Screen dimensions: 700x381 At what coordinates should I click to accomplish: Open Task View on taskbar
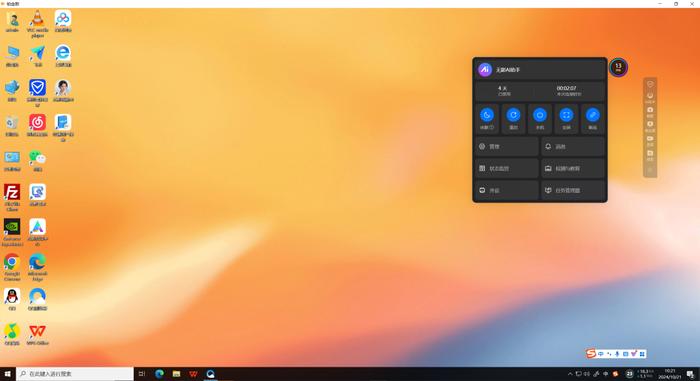[x=142, y=374]
